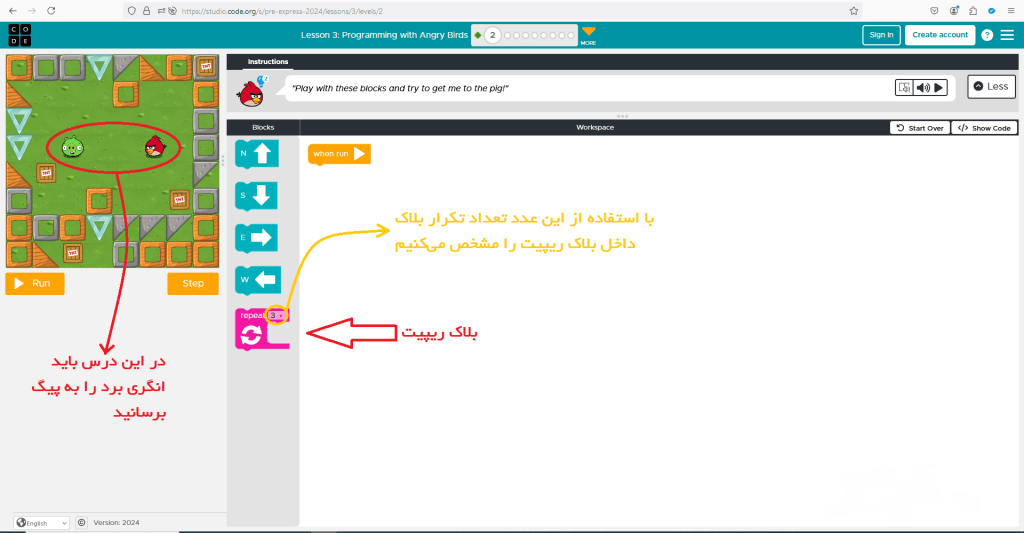Select the S down-arrow block
Viewport: 1024px width, 533px height.
pos(257,196)
